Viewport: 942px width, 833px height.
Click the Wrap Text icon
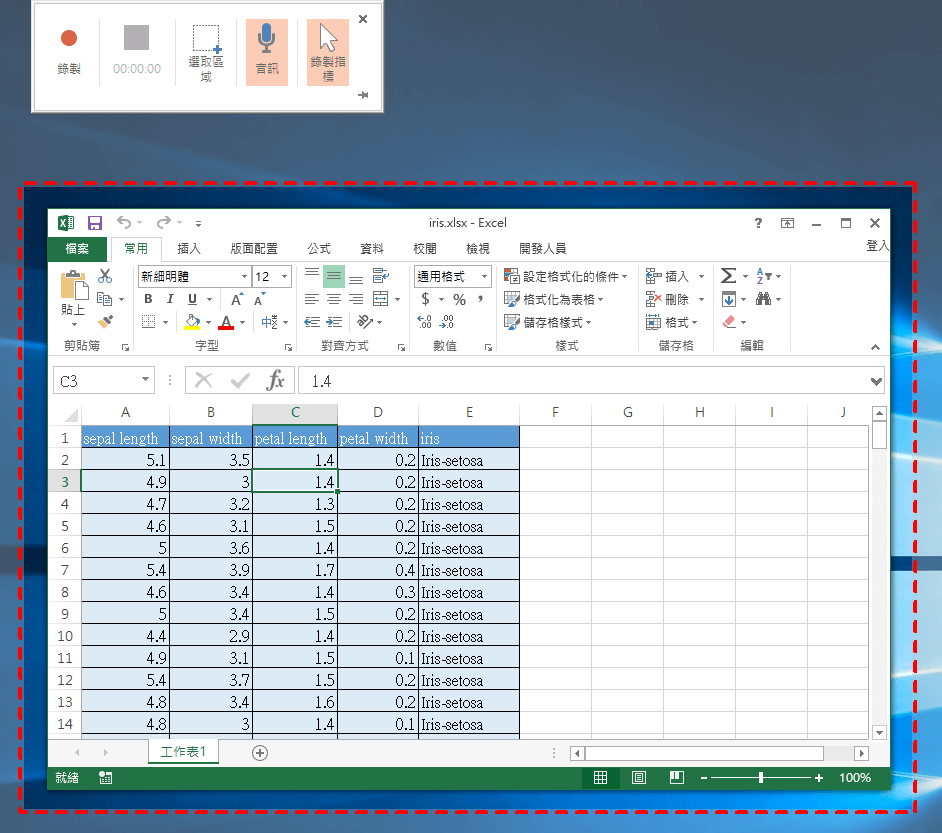pyautogui.click(x=380, y=276)
